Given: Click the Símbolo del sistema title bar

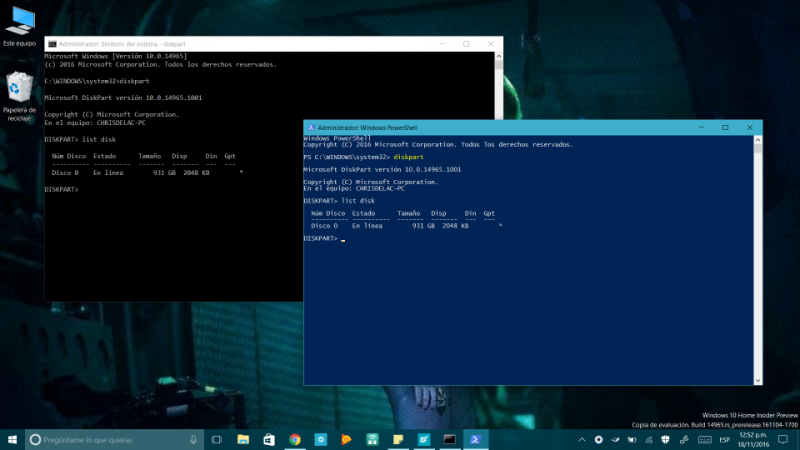Looking at the screenshot, I should (x=273, y=44).
